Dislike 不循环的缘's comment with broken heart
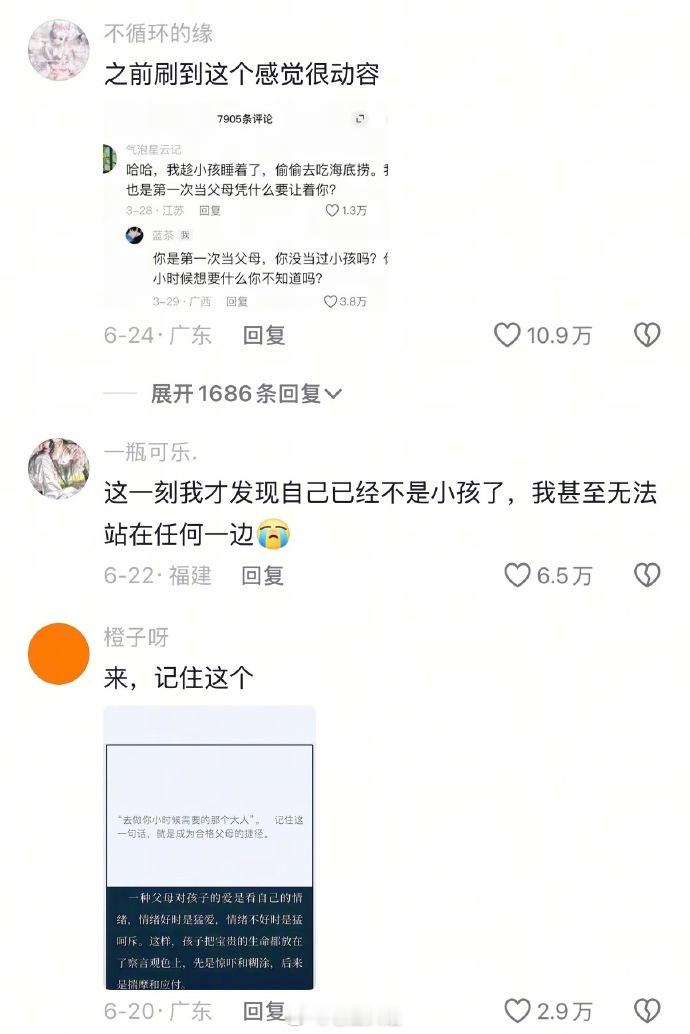Screen dimensions: 690x1034 [646, 335]
